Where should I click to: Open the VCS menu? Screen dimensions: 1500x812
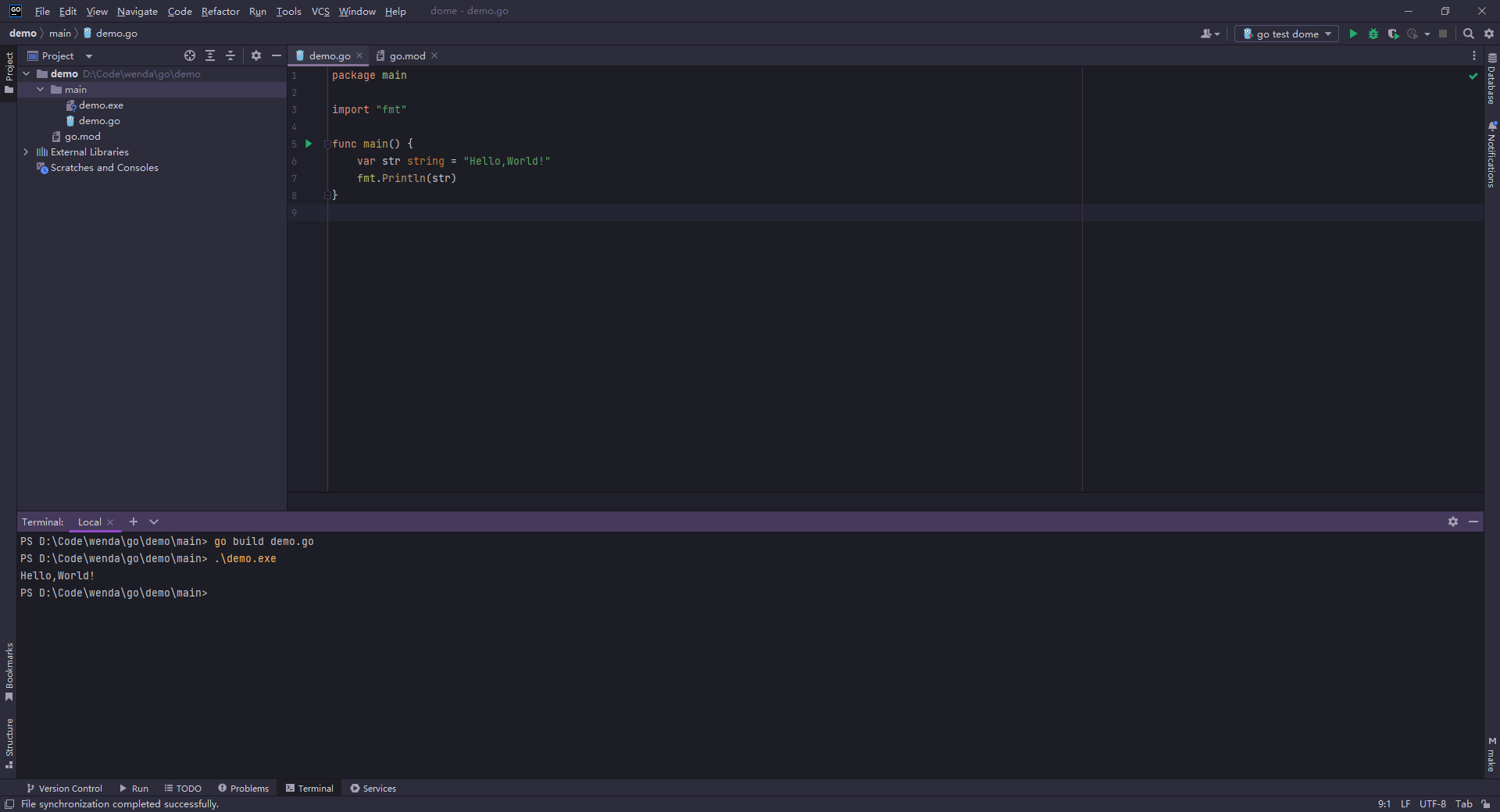(x=320, y=11)
